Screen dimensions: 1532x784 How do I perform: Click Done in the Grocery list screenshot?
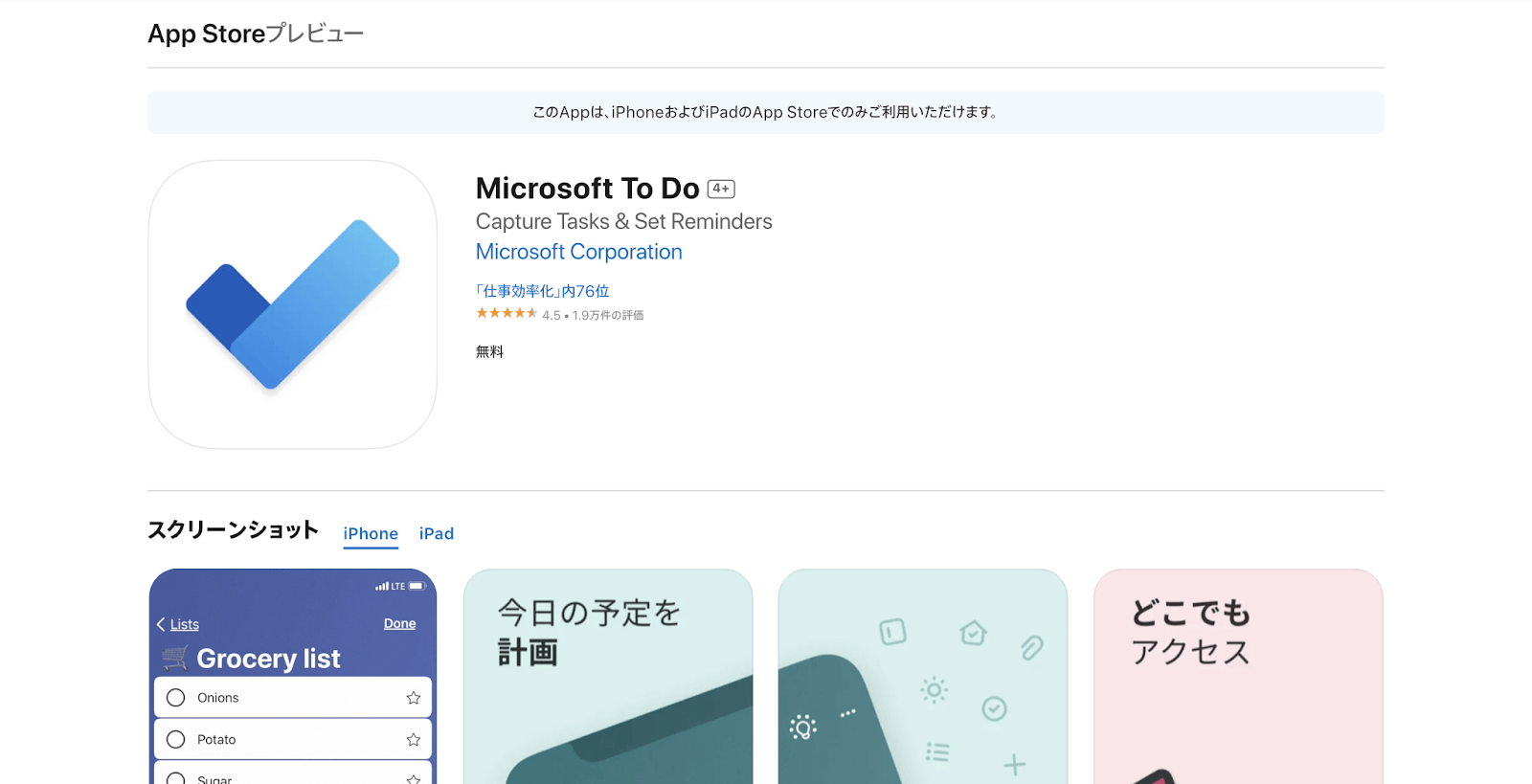tap(400, 623)
